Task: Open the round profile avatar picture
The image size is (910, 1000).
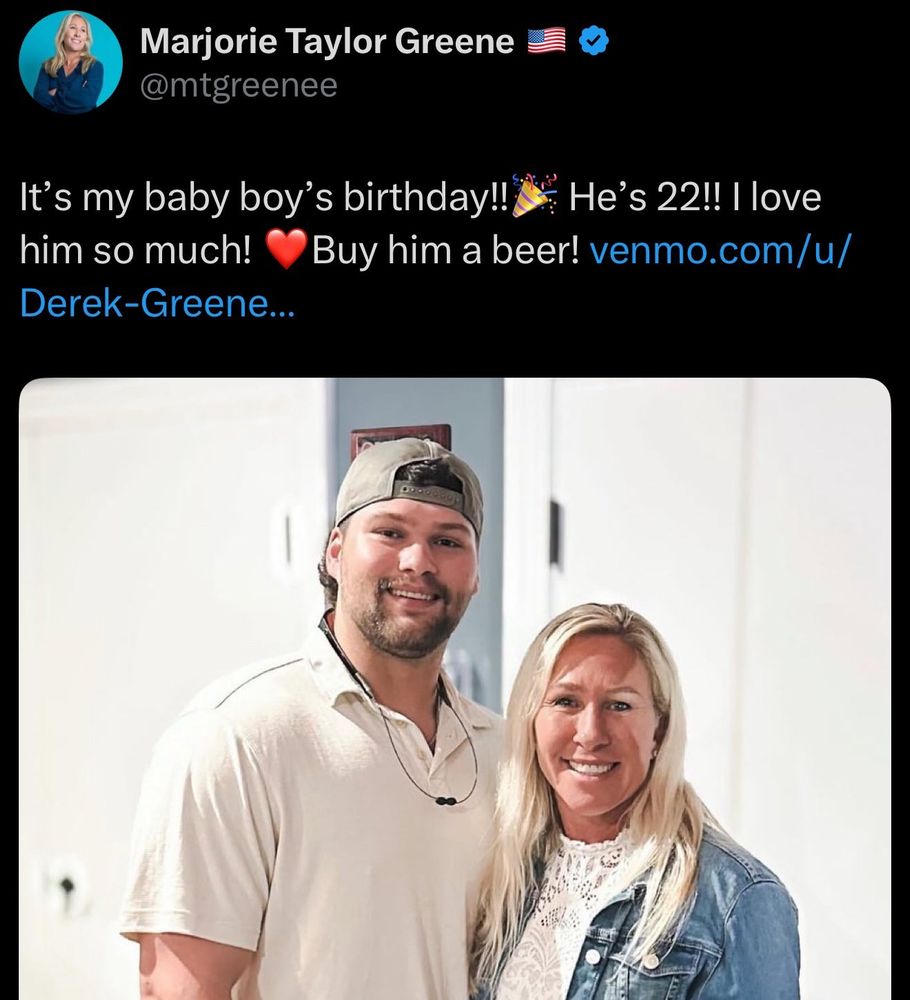Action: click(x=71, y=62)
